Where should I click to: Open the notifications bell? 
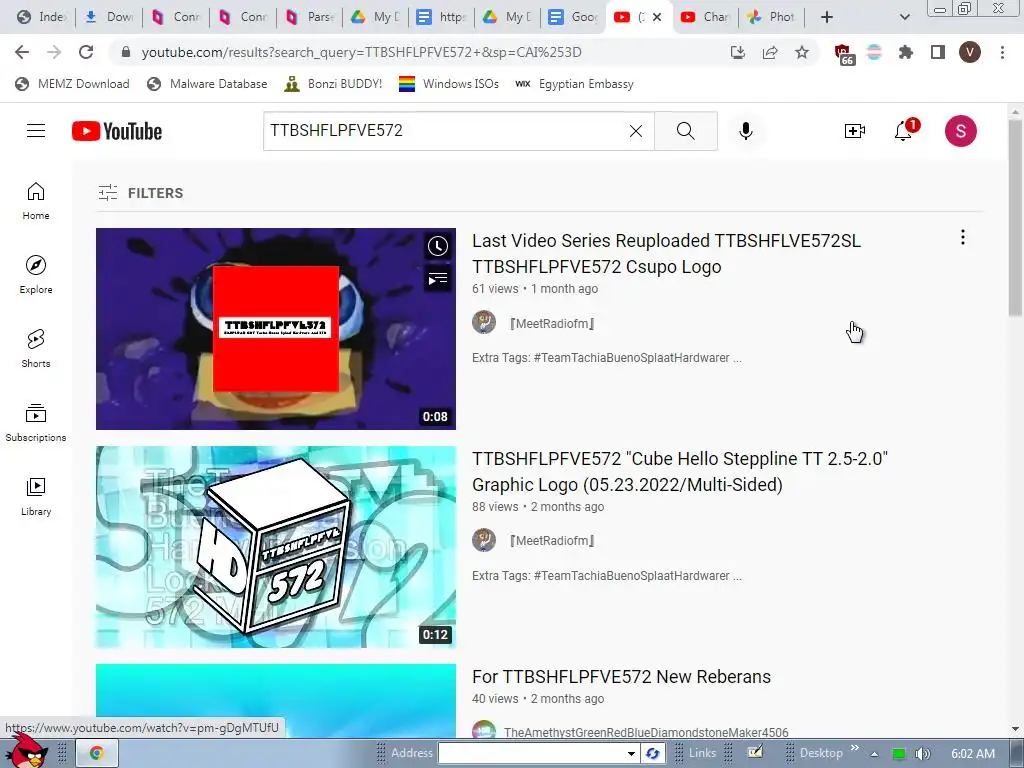click(904, 131)
